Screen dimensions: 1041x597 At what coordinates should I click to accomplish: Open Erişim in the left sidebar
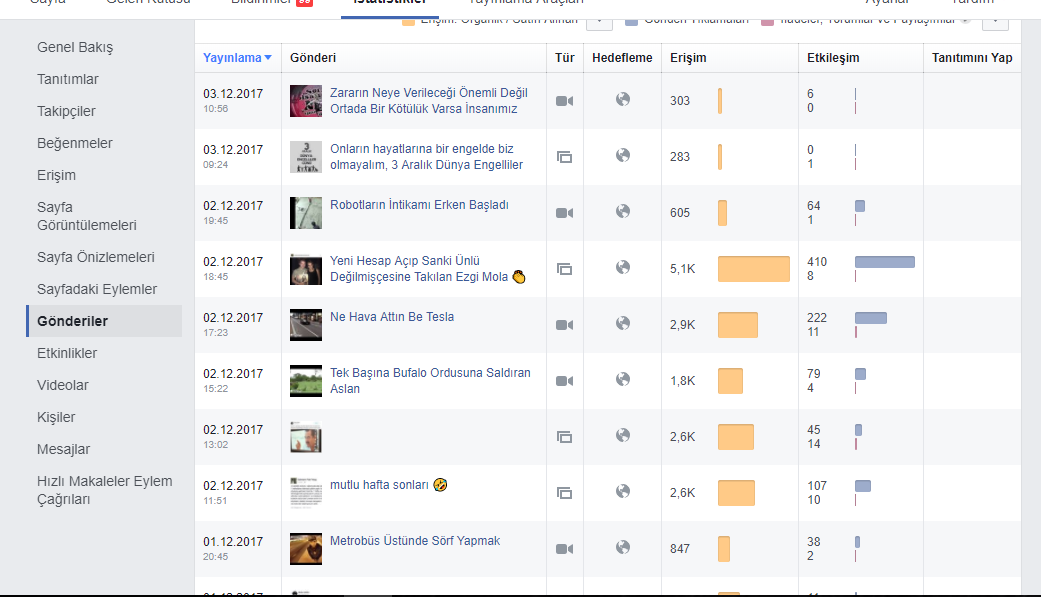tap(56, 175)
